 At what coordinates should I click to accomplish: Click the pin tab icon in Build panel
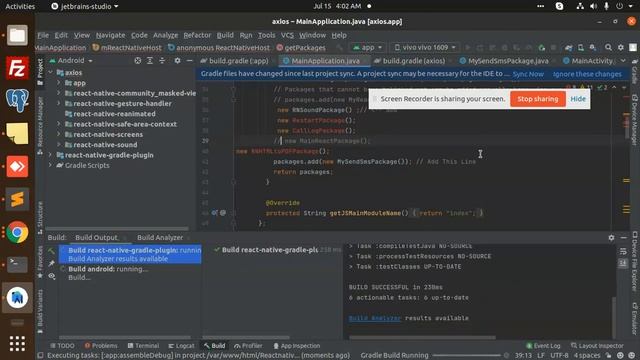(x=51, y=264)
